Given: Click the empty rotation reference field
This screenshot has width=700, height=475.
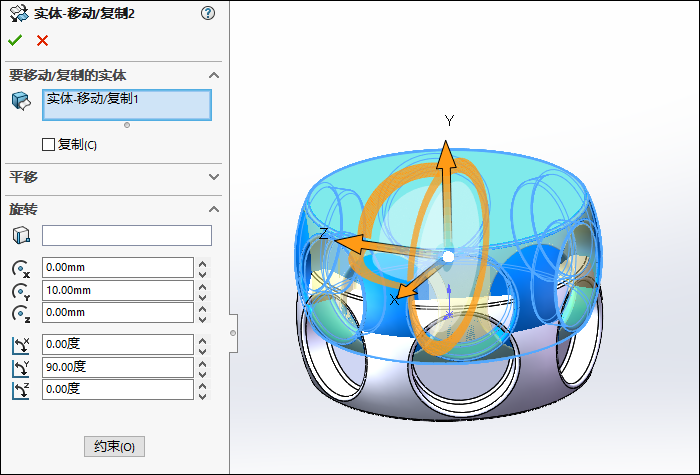Looking at the screenshot, I should [x=127, y=235].
